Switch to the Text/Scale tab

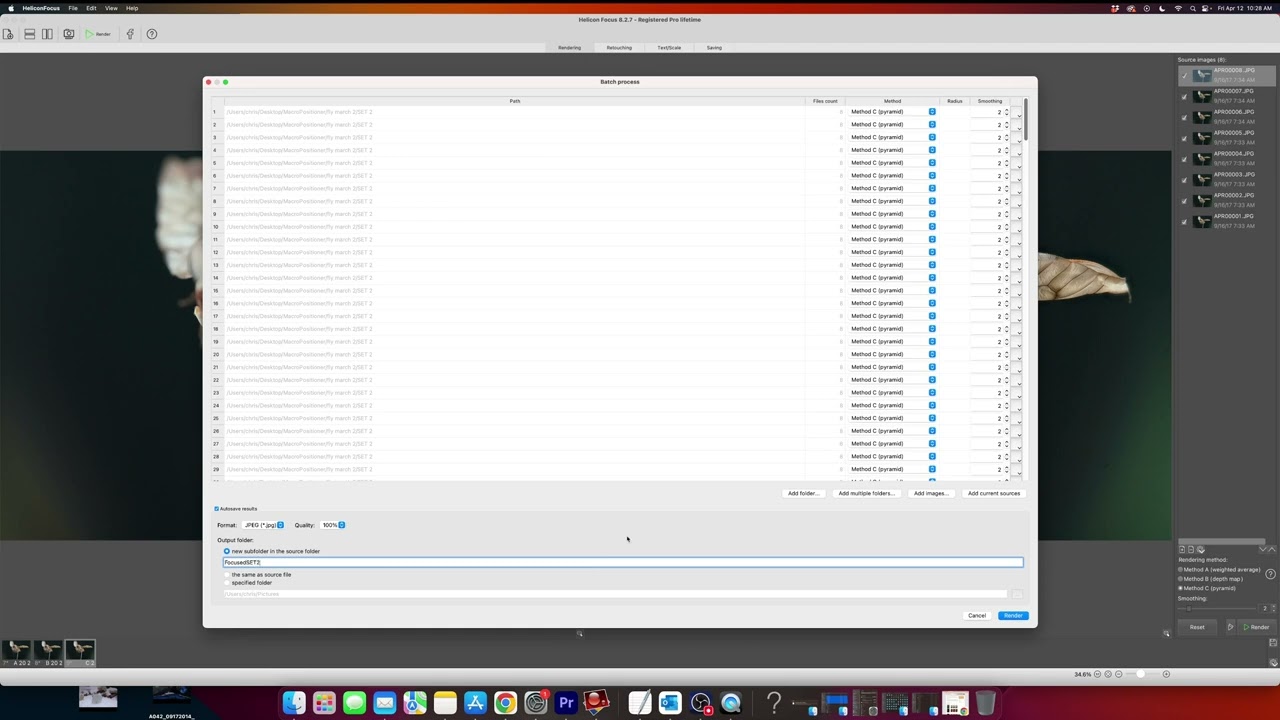pyautogui.click(x=669, y=48)
